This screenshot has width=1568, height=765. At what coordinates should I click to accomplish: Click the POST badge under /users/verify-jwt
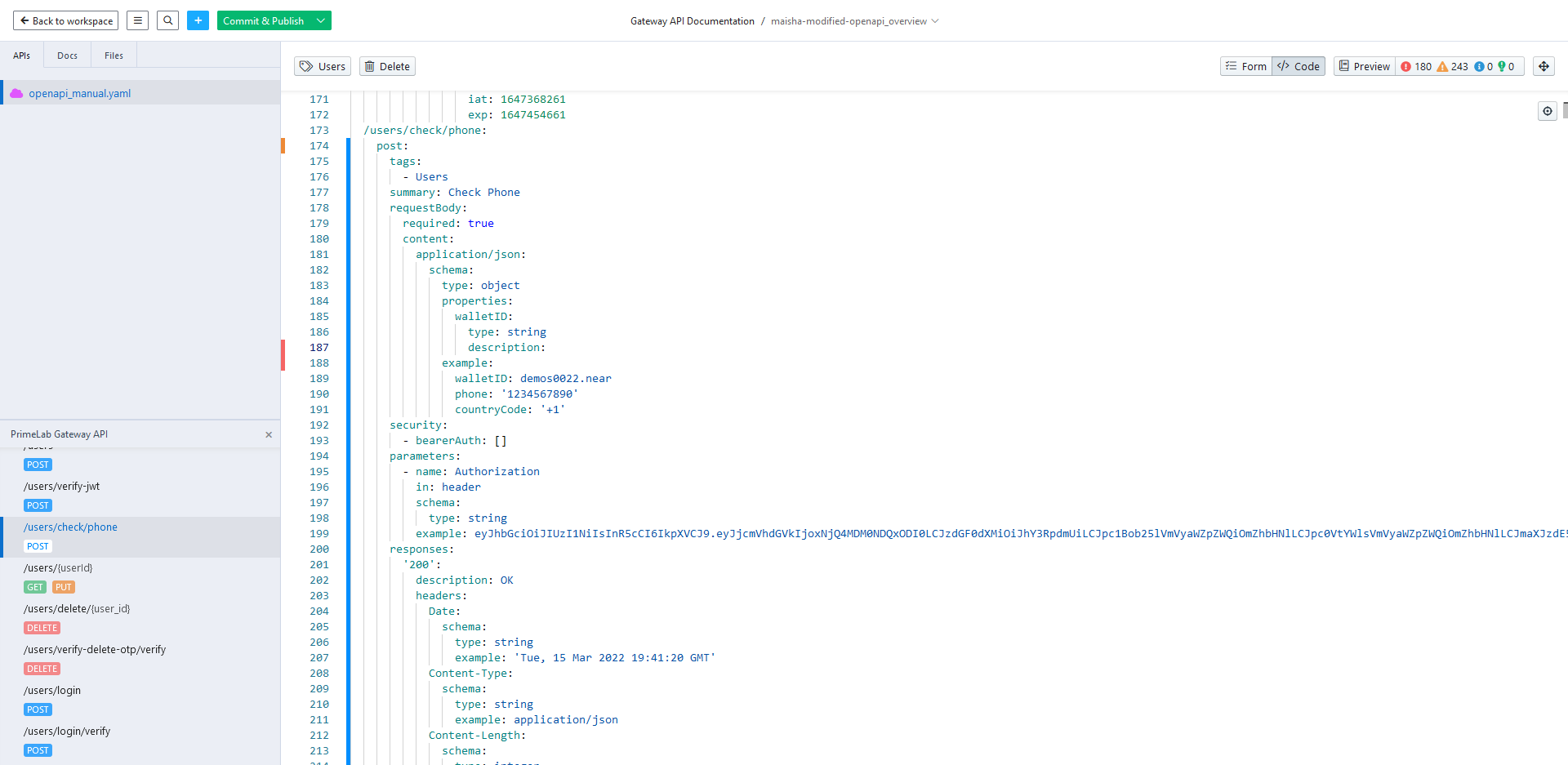click(x=38, y=505)
